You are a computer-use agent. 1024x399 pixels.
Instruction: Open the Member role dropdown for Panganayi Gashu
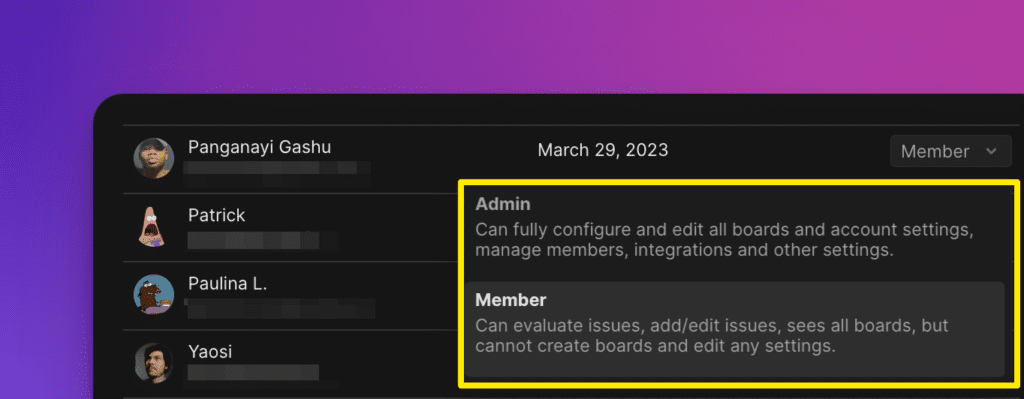click(950, 152)
